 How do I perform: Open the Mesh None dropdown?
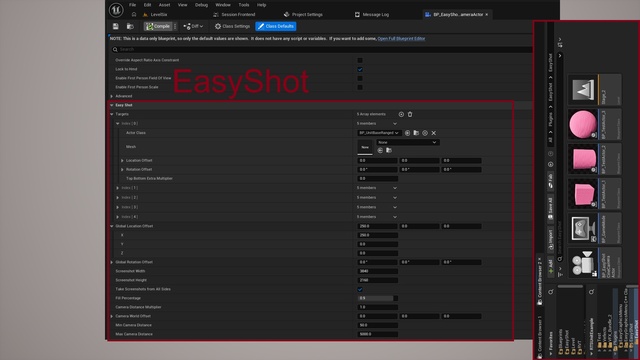(x=407, y=142)
